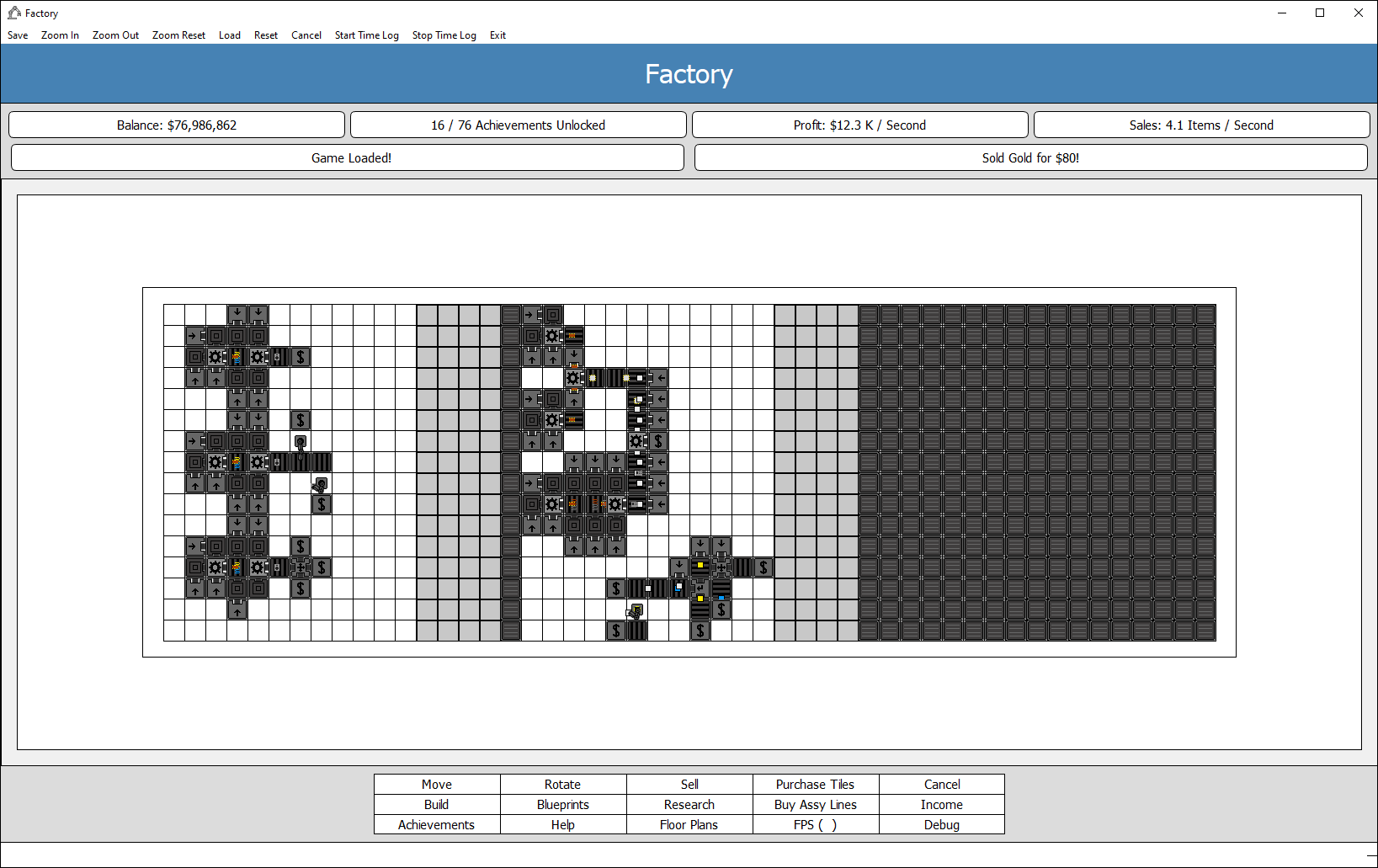Select a gear assembler machine tile
1378x868 pixels.
coord(215,357)
